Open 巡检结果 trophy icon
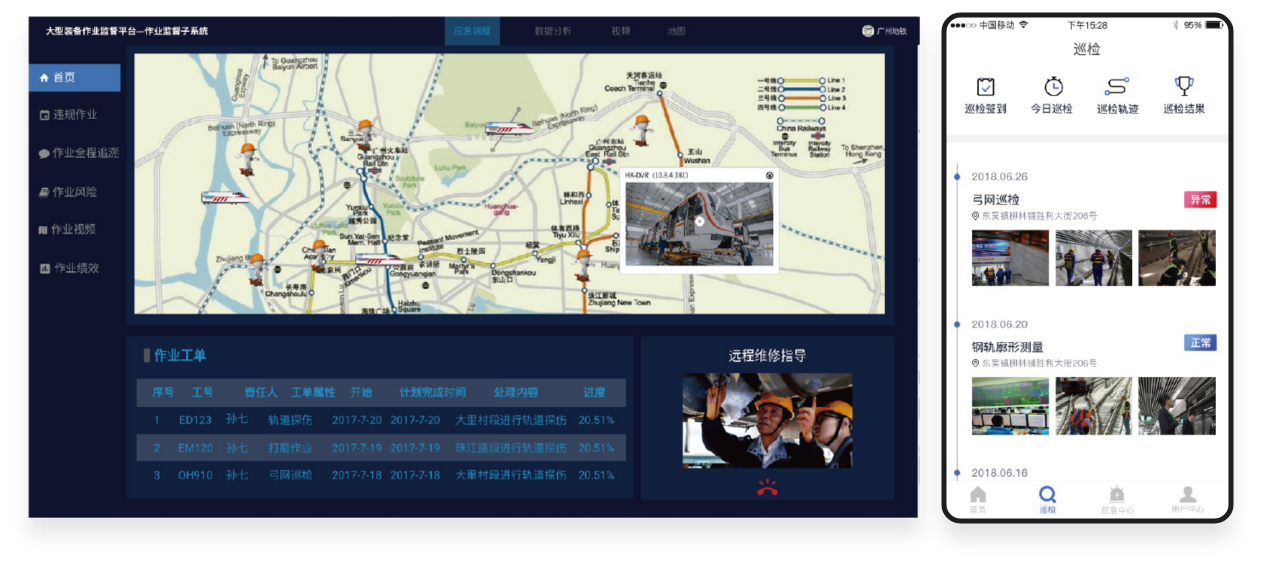The height and width of the screenshot is (568, 1262). (1183, 87)
